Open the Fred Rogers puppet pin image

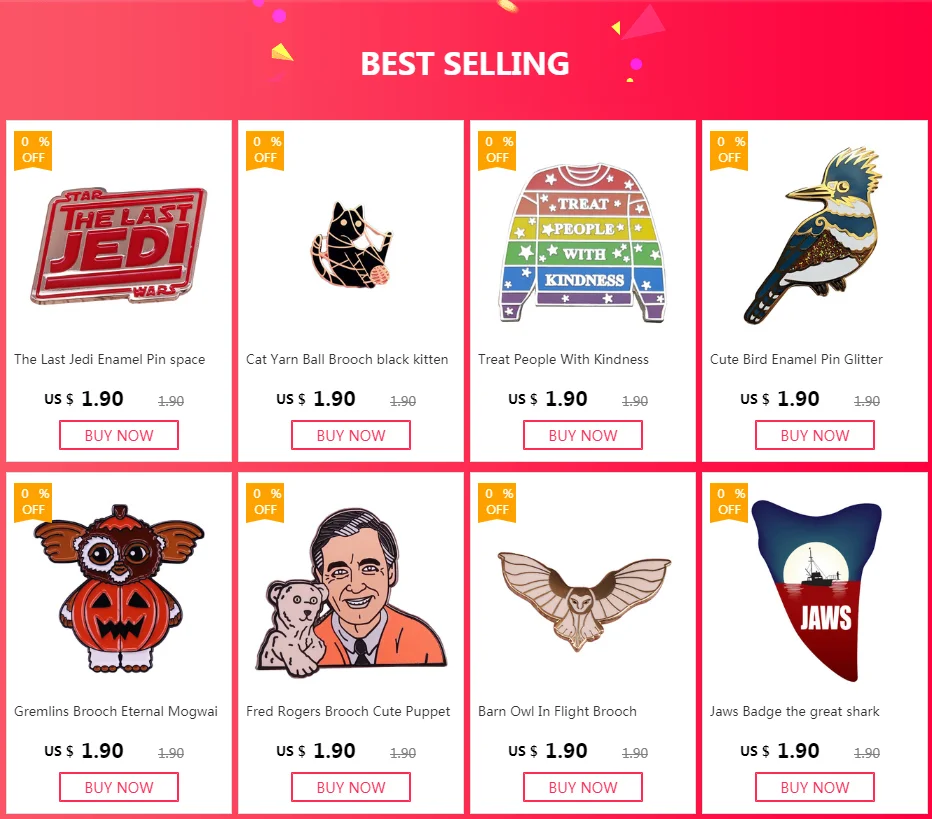[x=351, y=593]
